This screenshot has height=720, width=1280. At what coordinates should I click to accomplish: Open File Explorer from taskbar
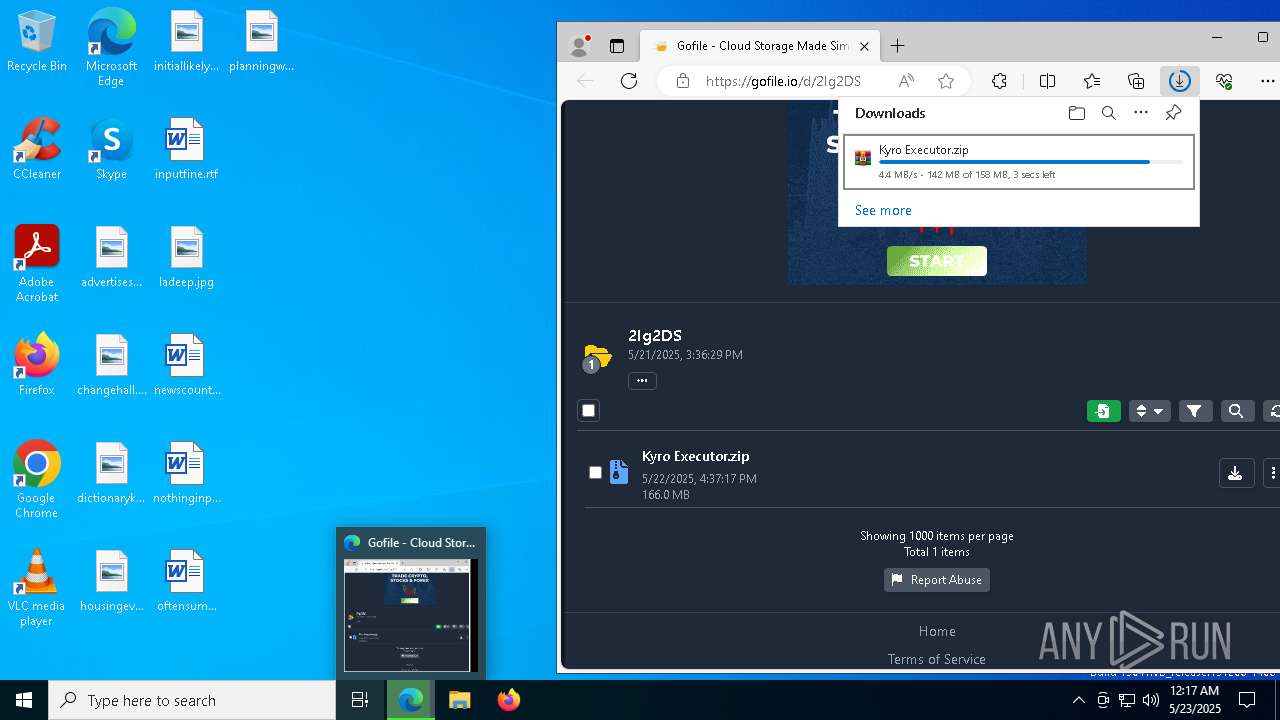459,700
